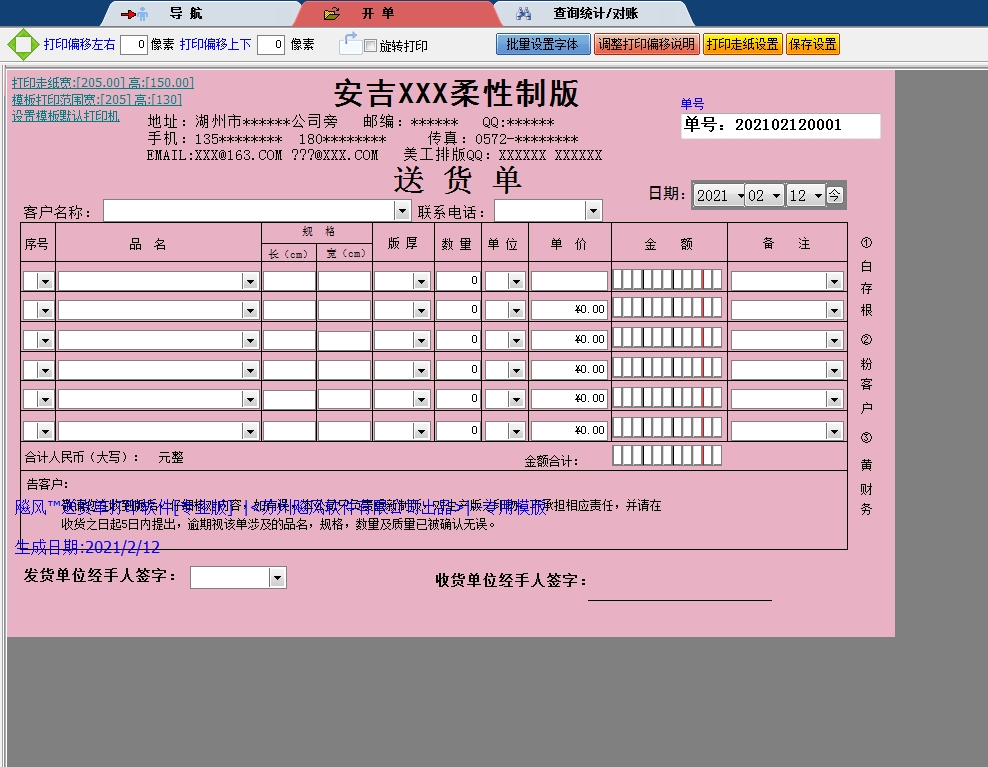The height and width of the screenshot is (767, 988).
Task: Click the 保存设置 button
Action: 812,44
